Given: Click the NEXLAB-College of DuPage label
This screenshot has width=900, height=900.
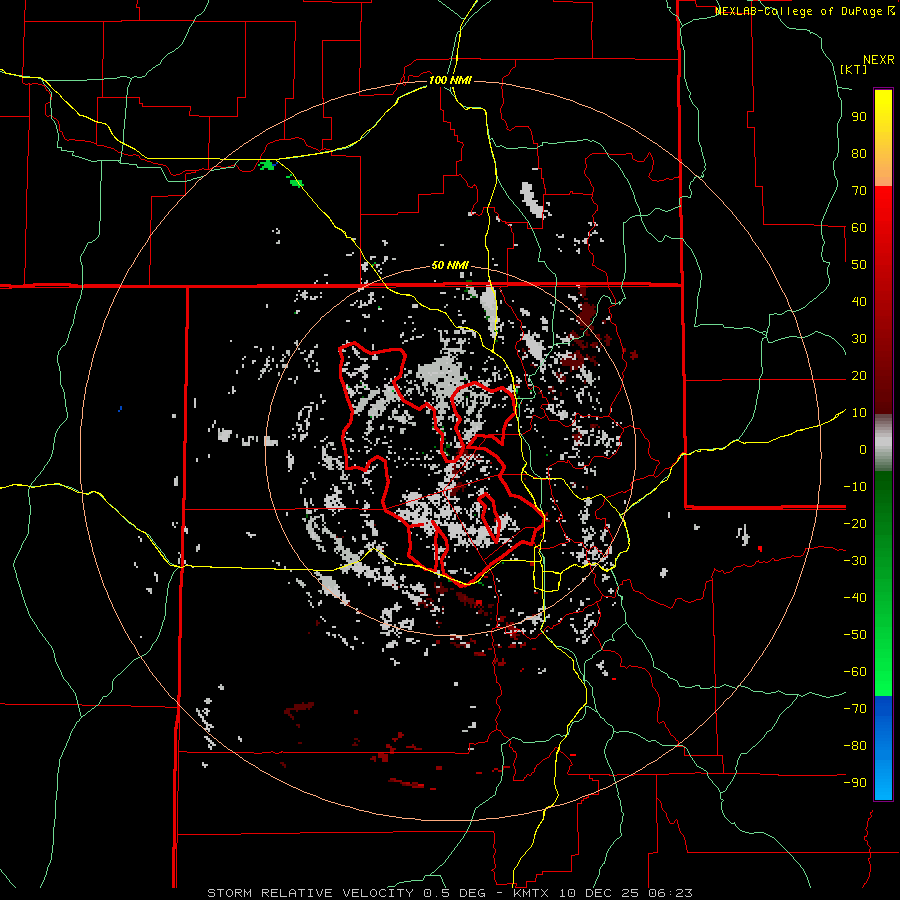Looking at the screenshot, I should (799, 11).
